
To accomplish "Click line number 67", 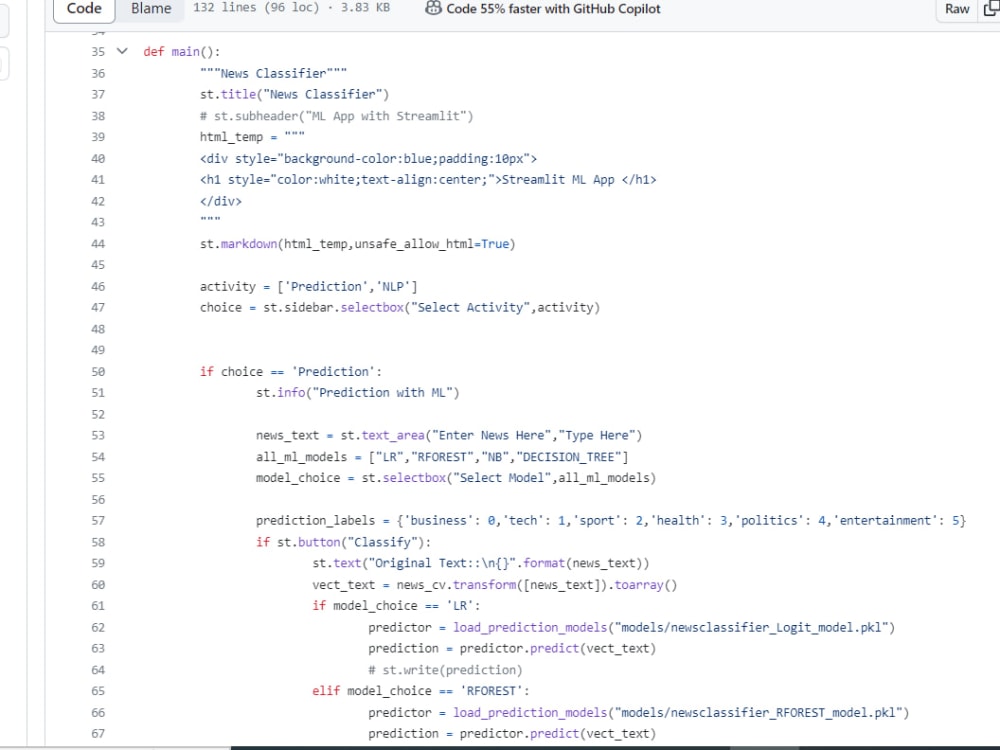I will pos(98,733).
